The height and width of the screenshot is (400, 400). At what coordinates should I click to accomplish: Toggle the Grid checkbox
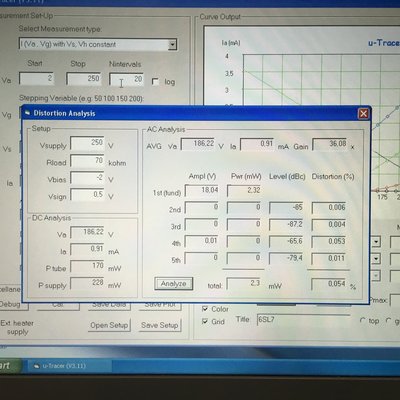pyautogui.click(x=205, y=322)
